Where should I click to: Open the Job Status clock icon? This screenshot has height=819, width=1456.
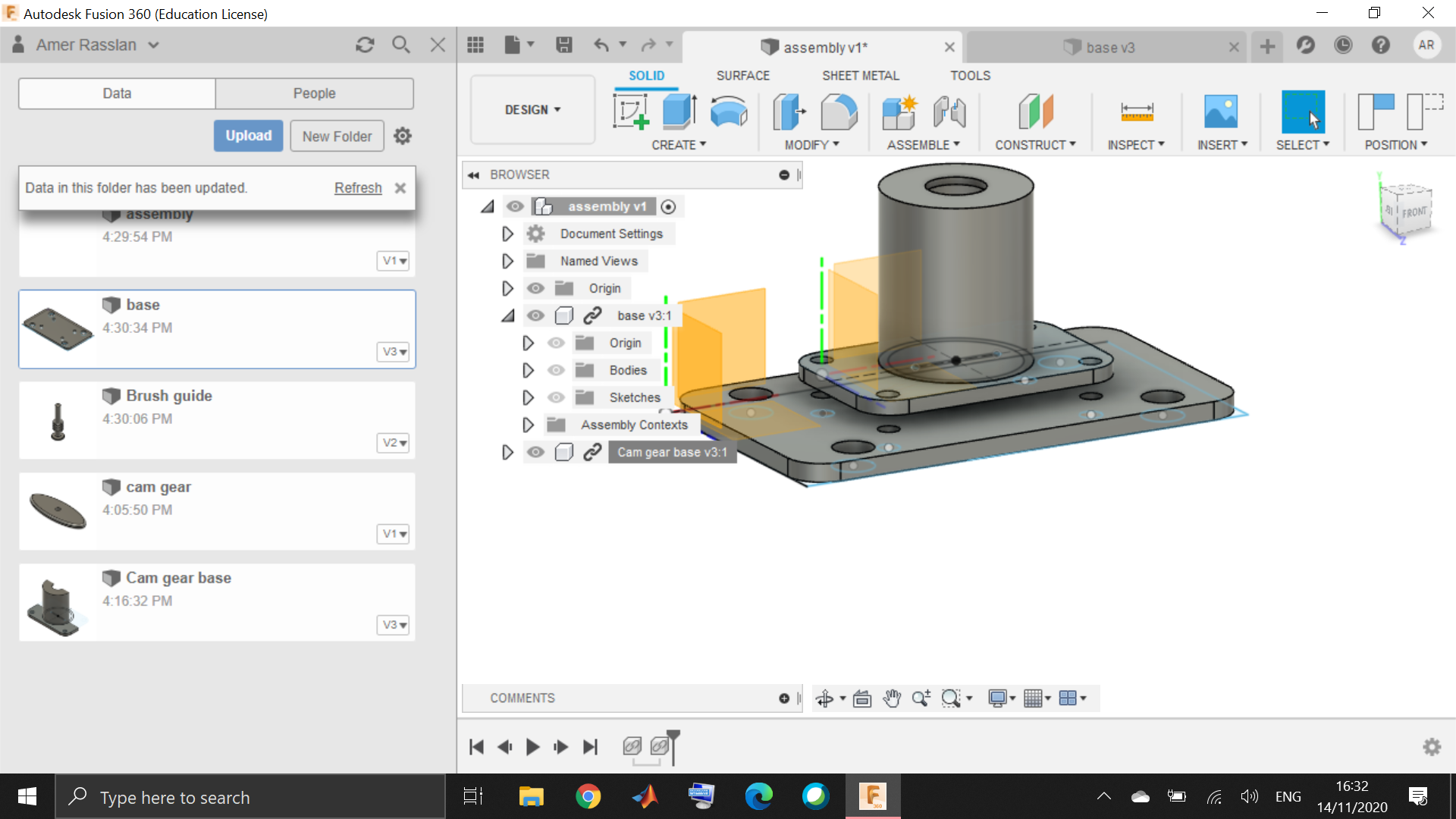coord(1343,45)
